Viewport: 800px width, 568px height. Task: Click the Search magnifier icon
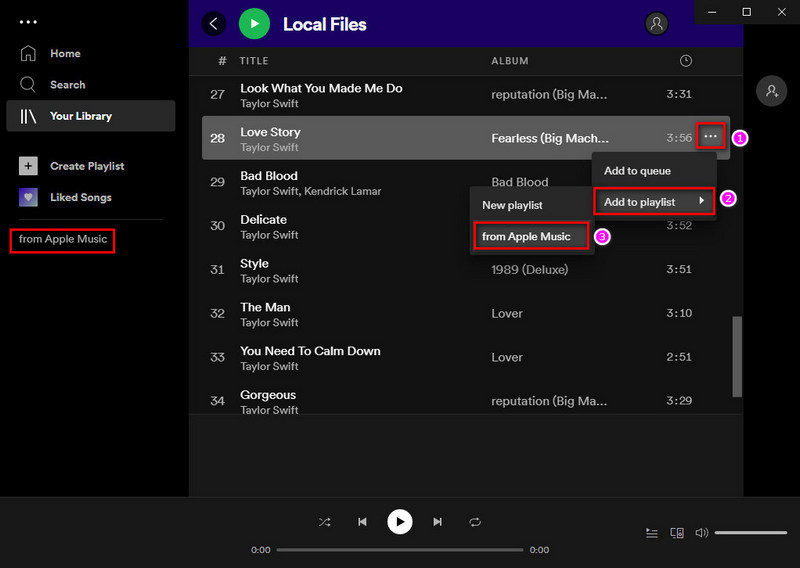point(28,85)
